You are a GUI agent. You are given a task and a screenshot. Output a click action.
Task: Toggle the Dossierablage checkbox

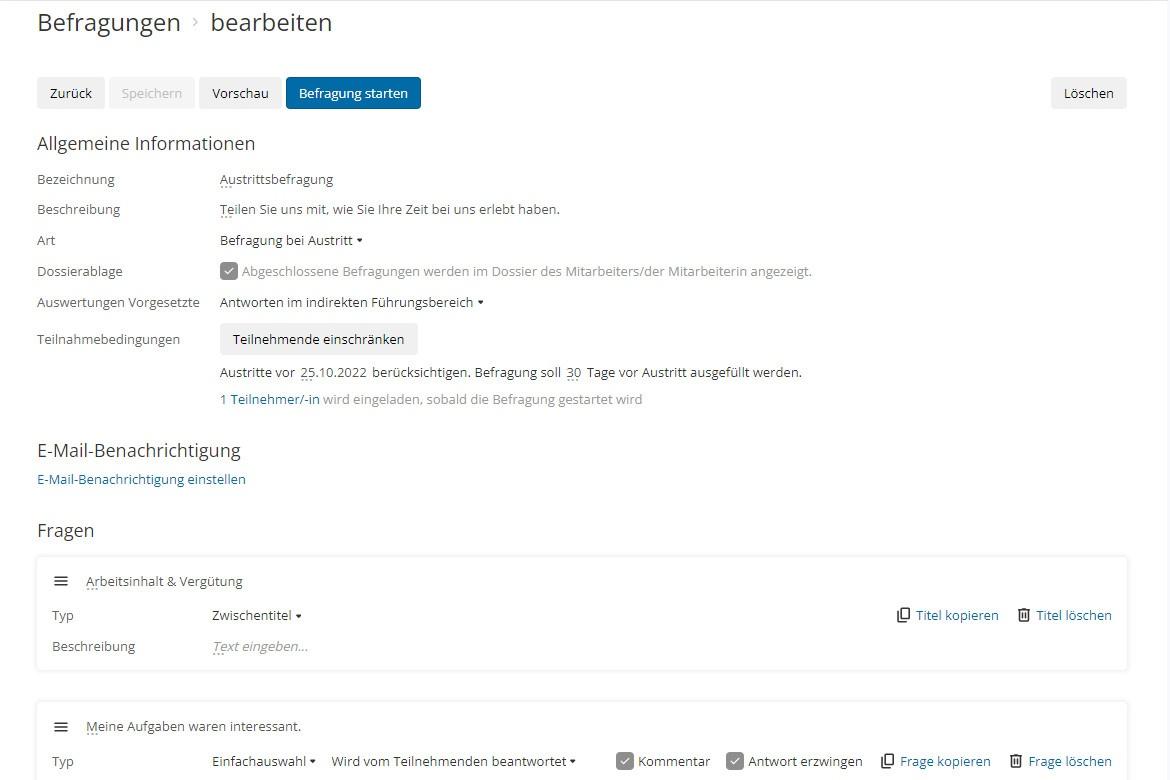tap(228, 270)
